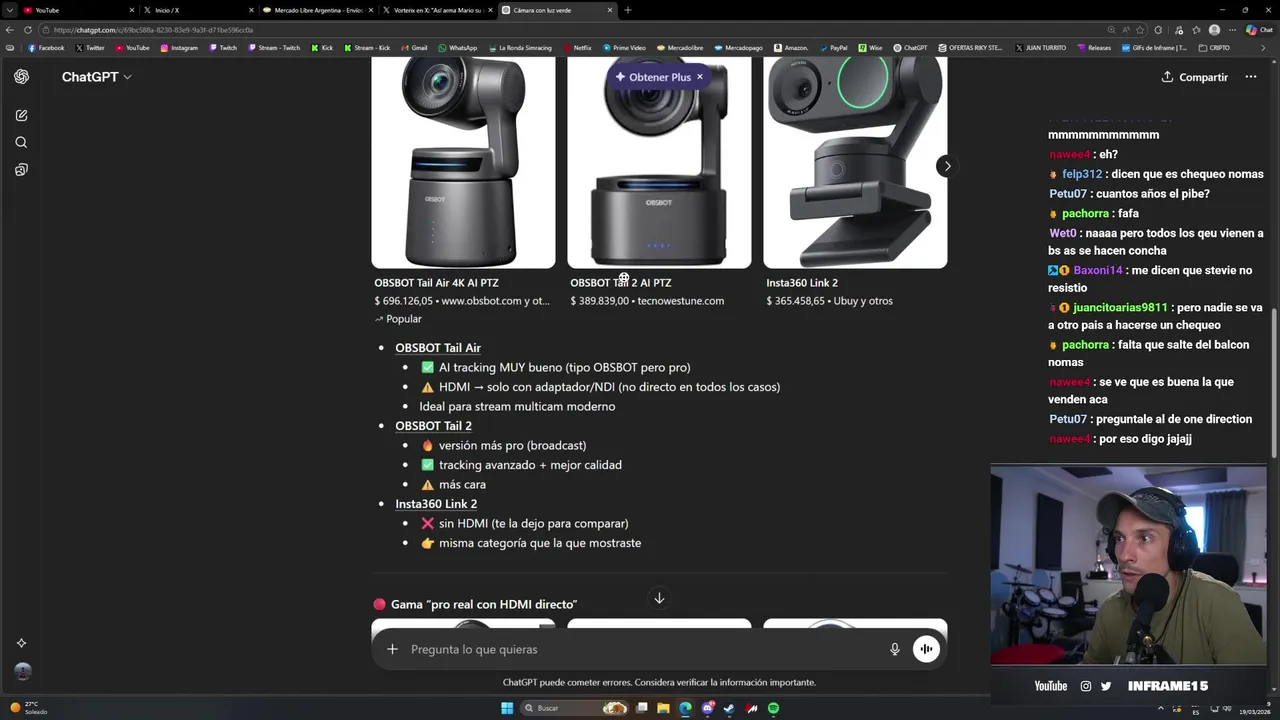
Task: Open the OBSBOT Tail Air 4K product image
Action: pyautogui.click(x=463, y=162)
